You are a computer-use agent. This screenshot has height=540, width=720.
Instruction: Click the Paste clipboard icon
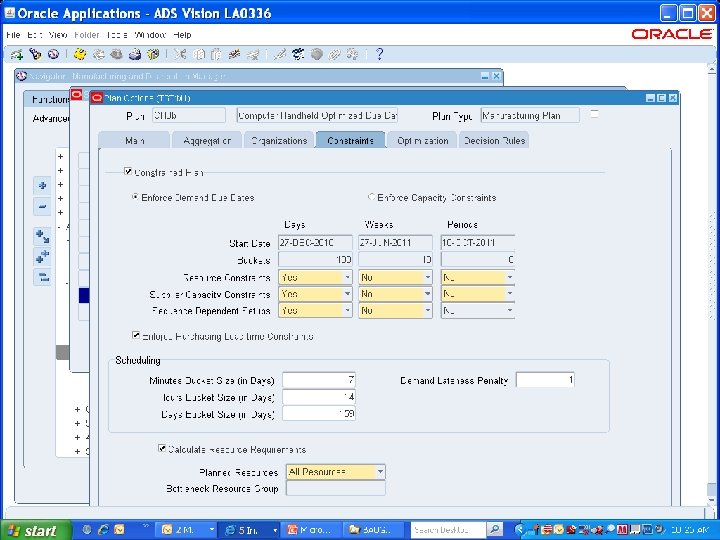pyautogui.click(x=216, y=55)
